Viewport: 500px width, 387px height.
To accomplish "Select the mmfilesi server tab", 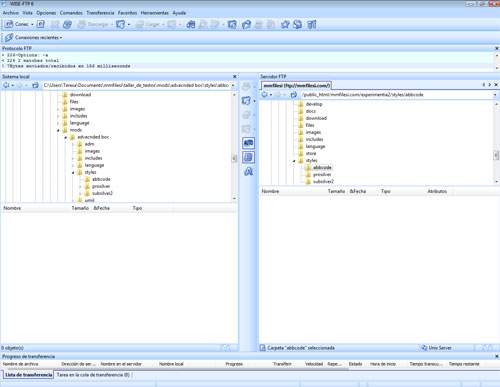I will tap(296, 85).
